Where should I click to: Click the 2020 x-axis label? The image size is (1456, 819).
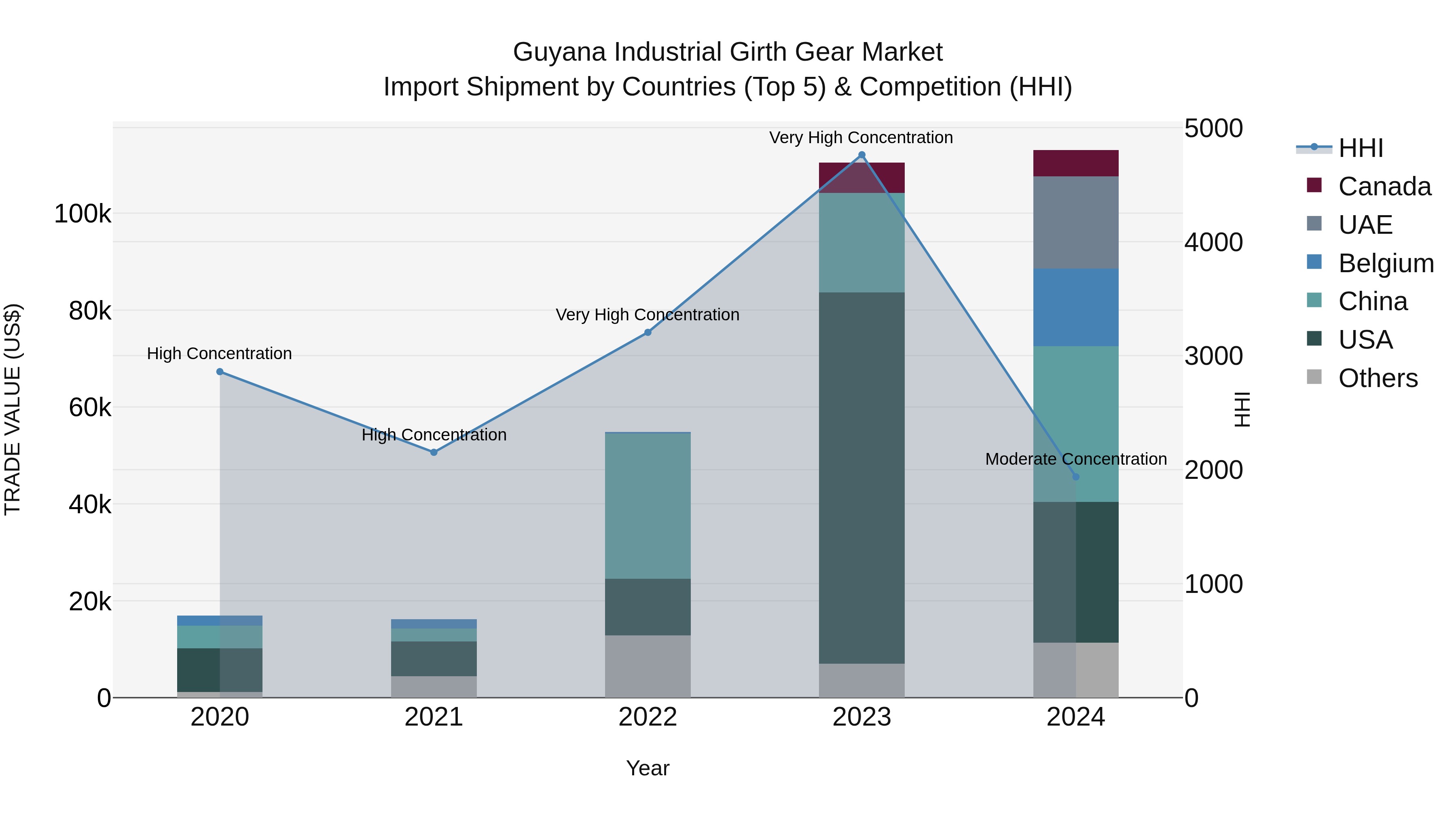point(220,717)
